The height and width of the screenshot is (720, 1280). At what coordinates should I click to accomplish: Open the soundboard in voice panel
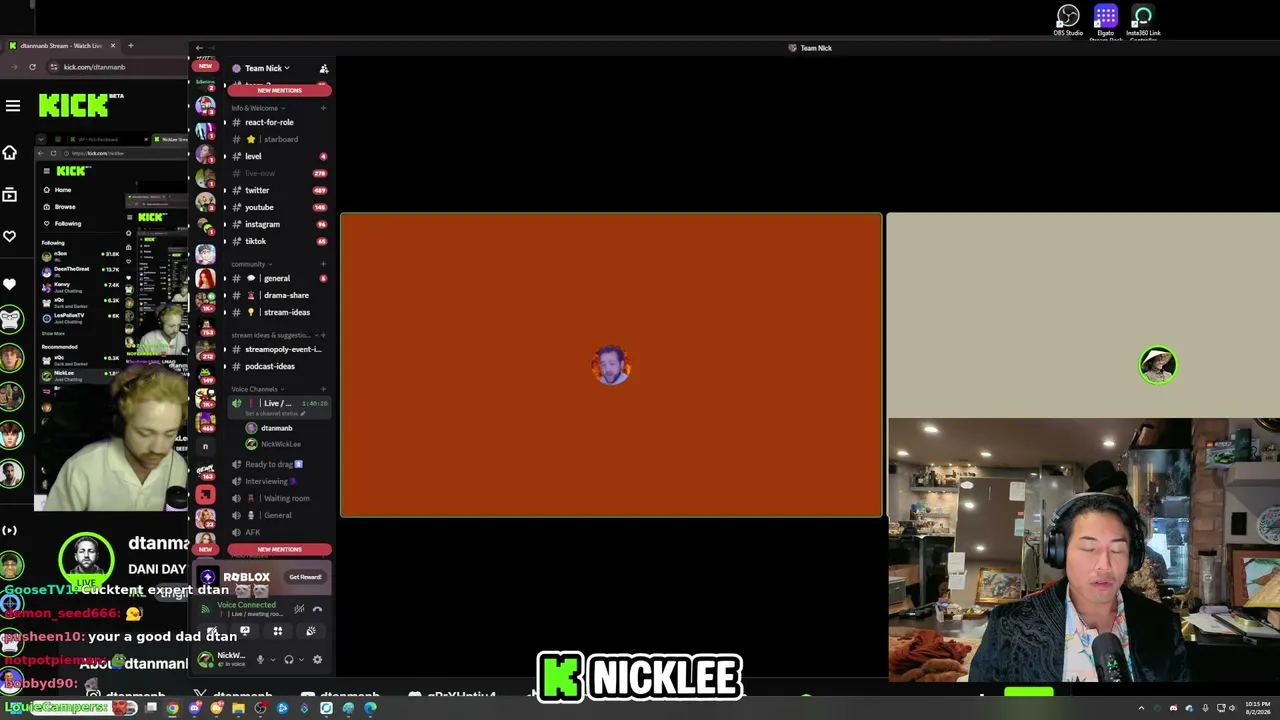tap(311, 631)
